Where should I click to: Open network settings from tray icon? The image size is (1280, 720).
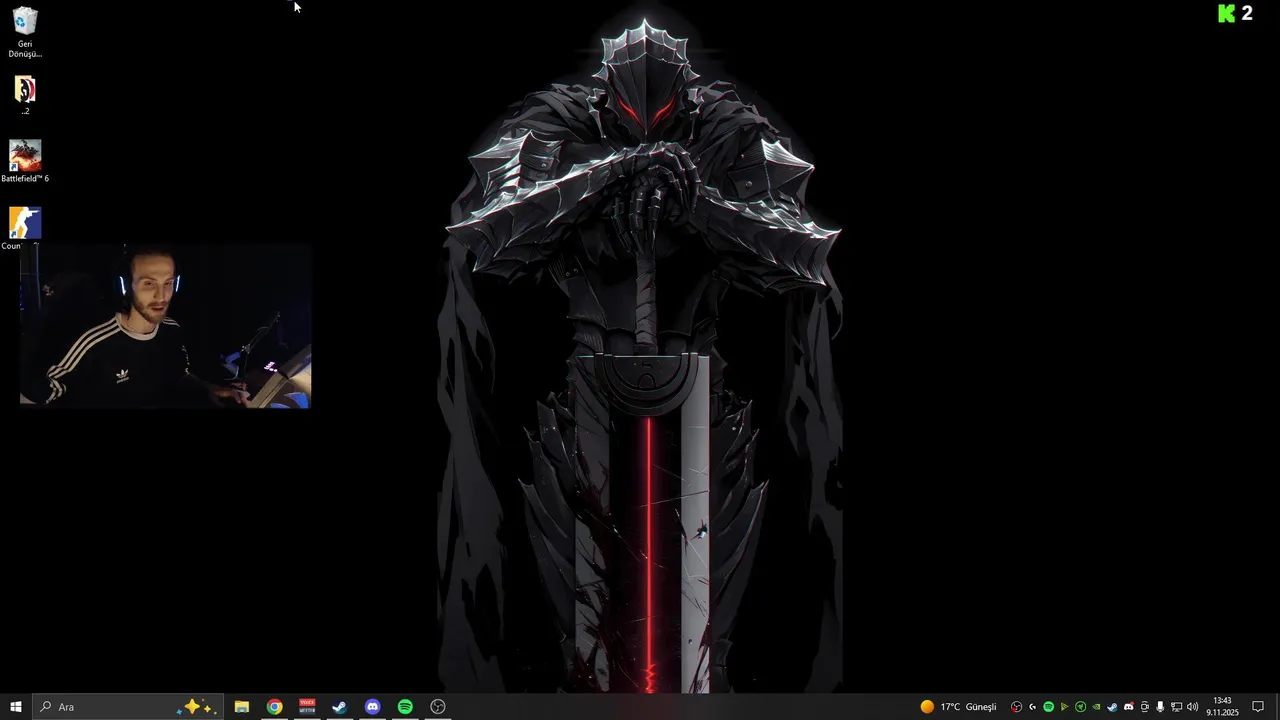[1177, 707]
